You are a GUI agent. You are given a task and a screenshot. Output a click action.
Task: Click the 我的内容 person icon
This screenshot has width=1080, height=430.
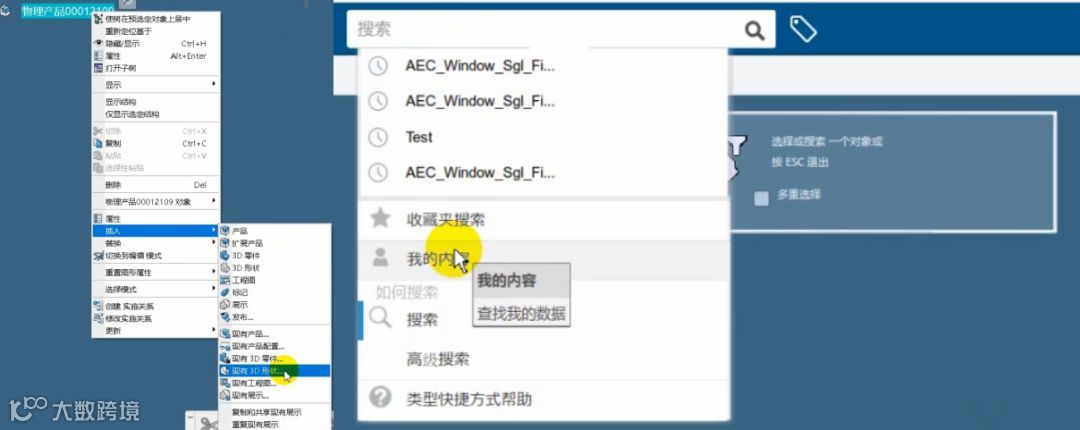point(380,258)
